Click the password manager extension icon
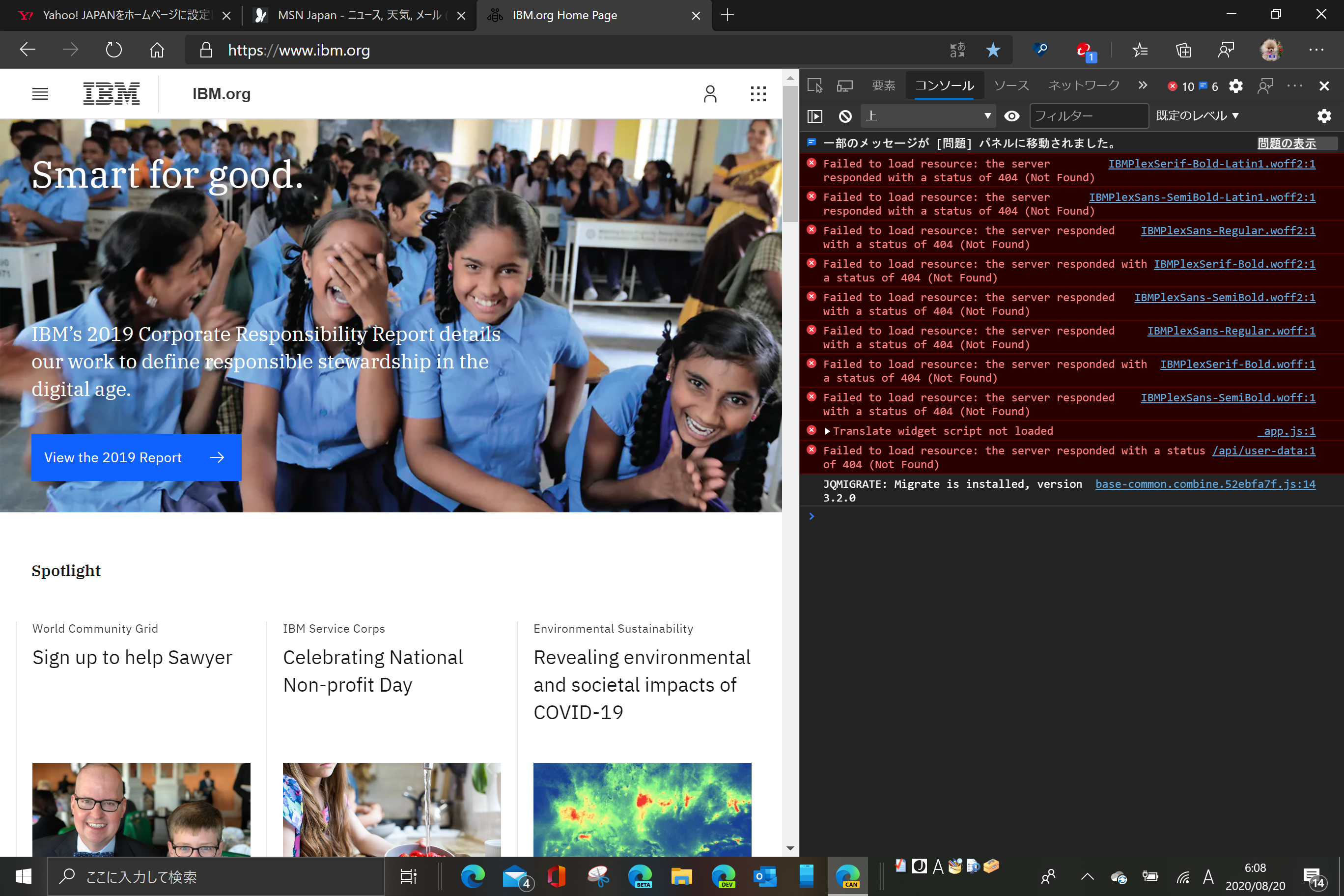This screenshot has width=1344, height=896. (x=1040, y=50)
